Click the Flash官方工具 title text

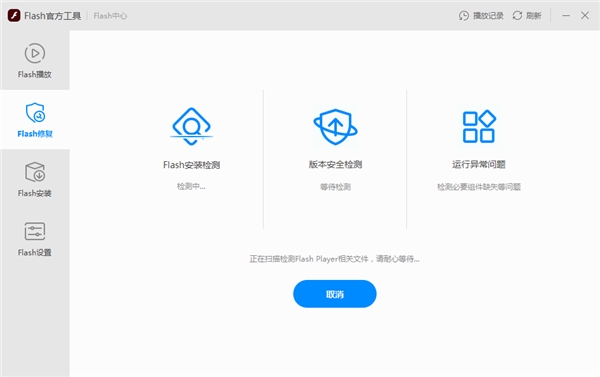tap(52, 16)
